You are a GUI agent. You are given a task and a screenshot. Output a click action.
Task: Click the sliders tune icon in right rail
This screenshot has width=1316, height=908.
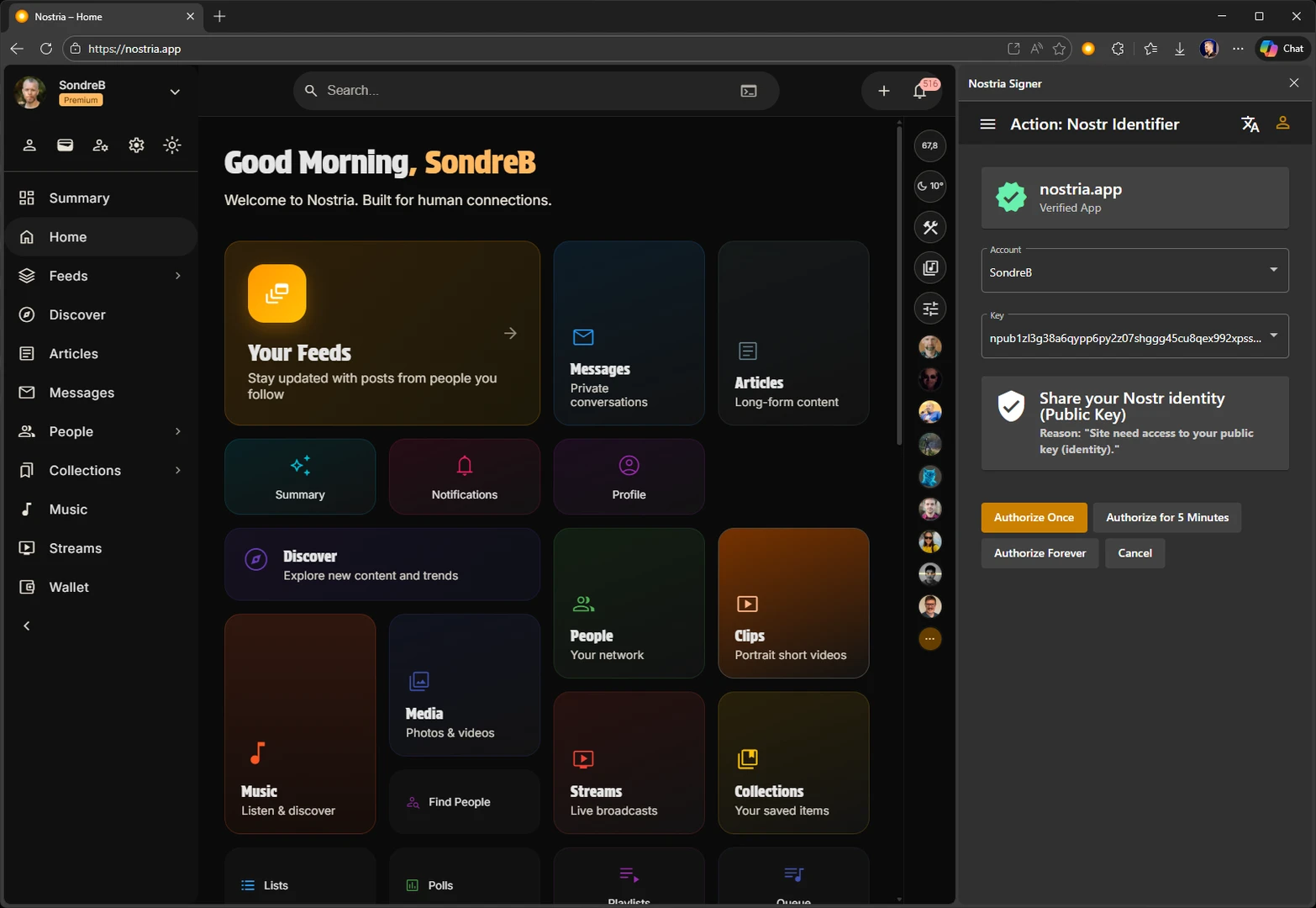point(929,309)
